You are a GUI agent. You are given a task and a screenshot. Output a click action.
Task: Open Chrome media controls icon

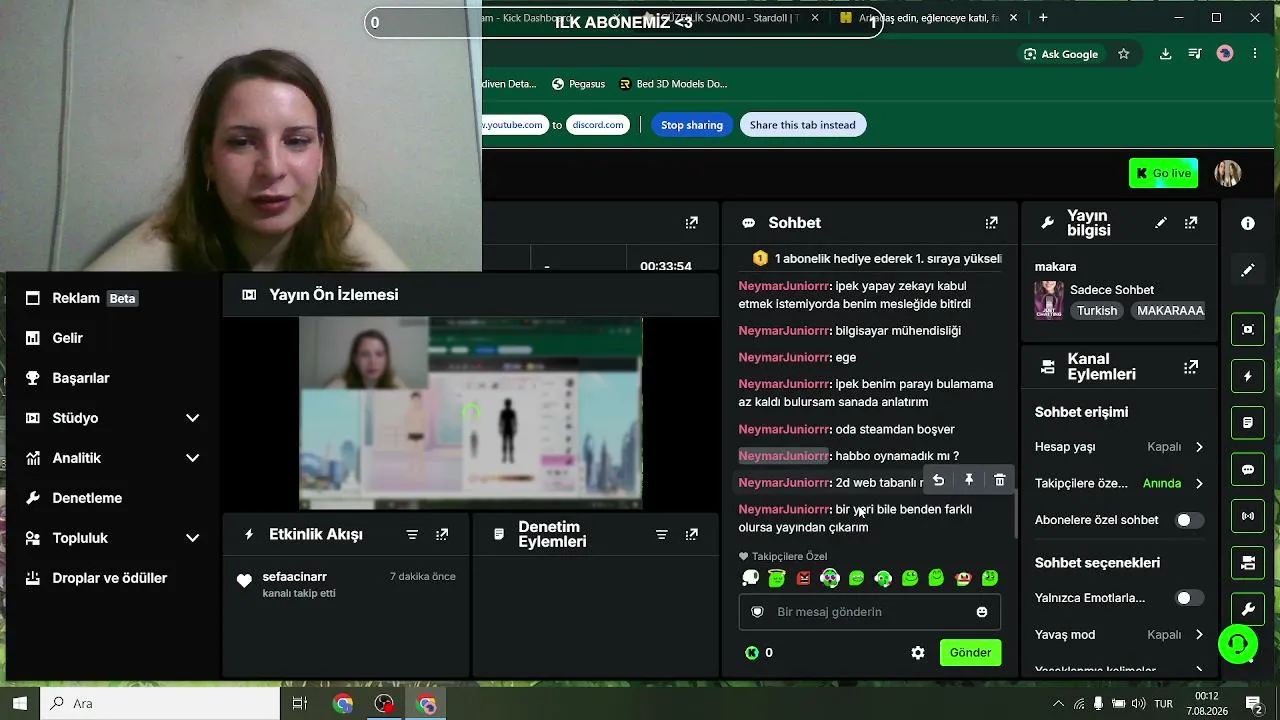tap(1195, 54)
